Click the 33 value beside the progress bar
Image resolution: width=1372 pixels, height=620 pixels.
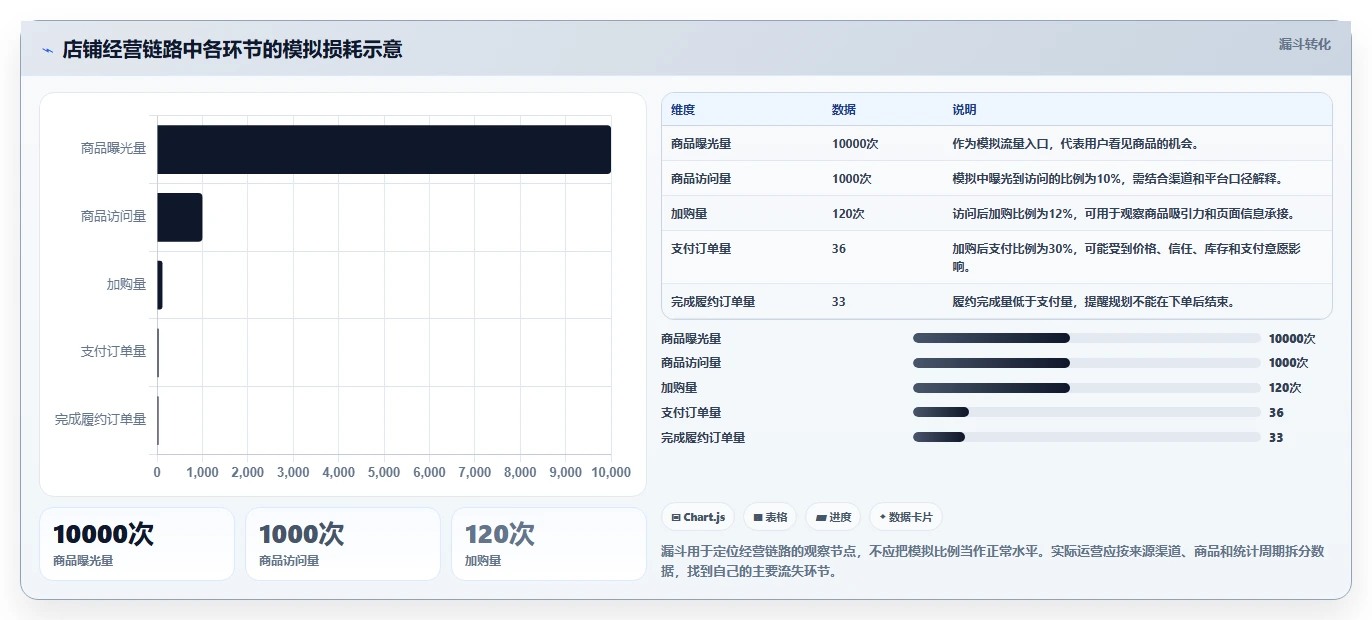tap(1276, 438)
